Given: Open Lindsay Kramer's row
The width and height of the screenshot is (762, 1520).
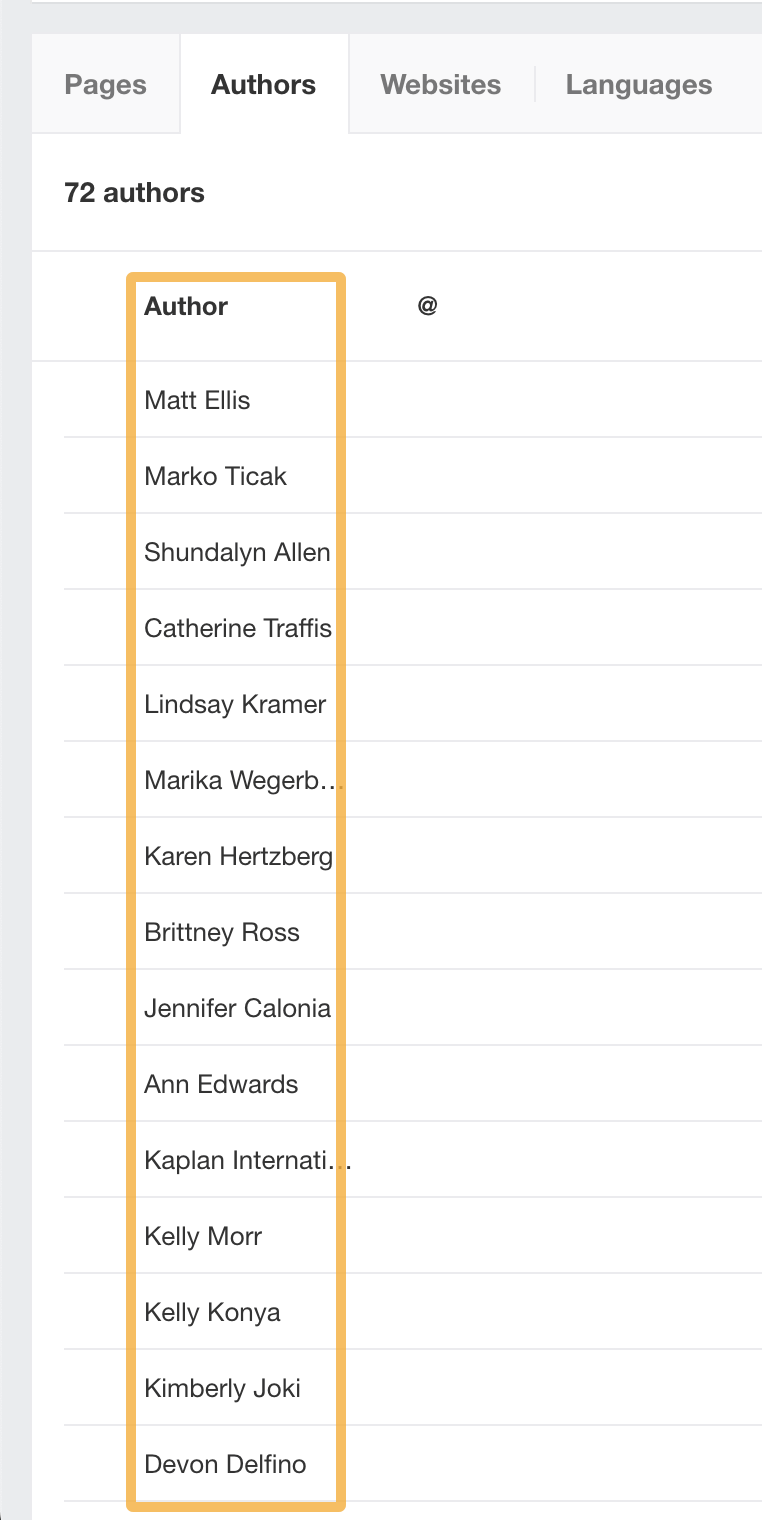Looking at the screenshot, I should click(x=234, y=704).
